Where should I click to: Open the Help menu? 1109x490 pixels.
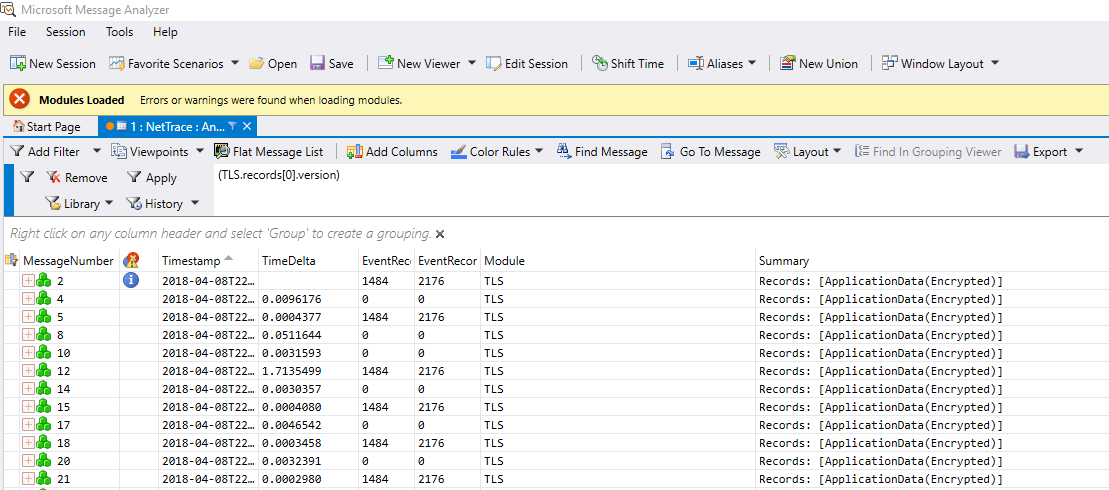[x=165, y=32]
